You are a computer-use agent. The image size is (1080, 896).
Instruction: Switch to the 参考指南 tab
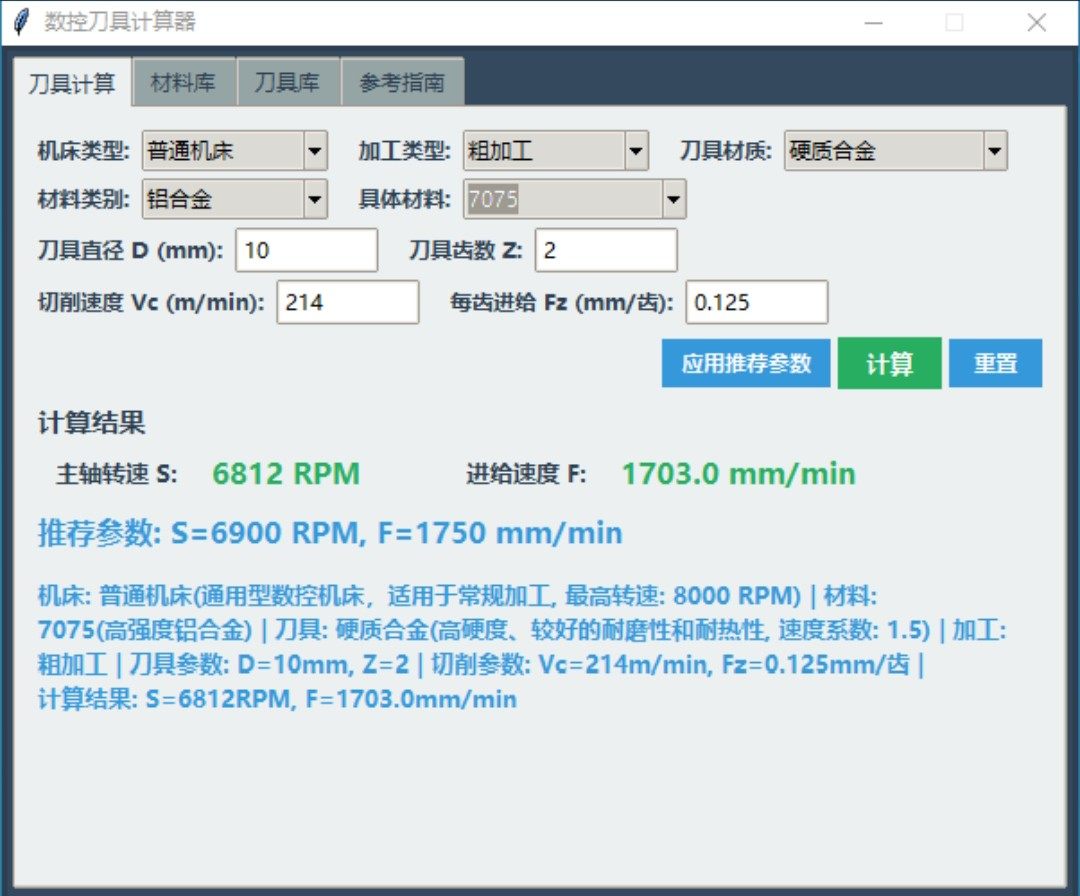tap(401, 83)
